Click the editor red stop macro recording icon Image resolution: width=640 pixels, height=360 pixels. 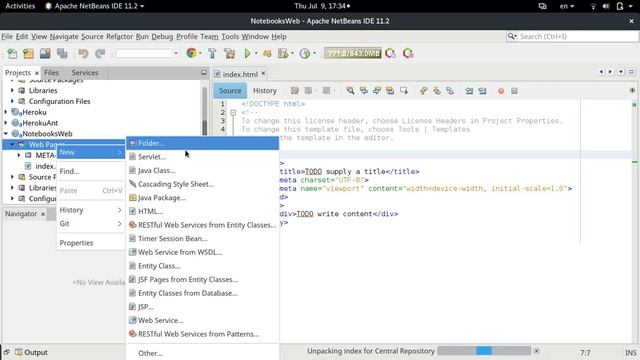pyautogui.click(x=501, y=91)
